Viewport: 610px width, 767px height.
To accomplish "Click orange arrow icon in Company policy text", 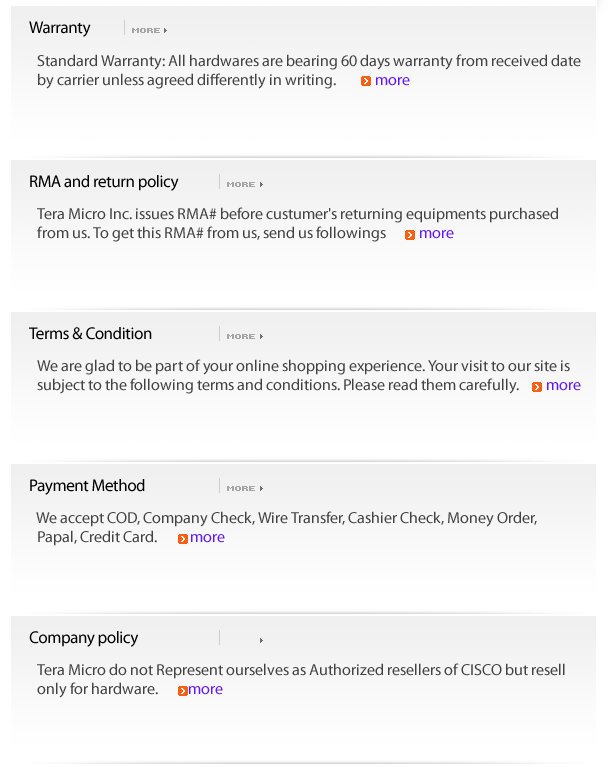I will [x=183, y=690].
